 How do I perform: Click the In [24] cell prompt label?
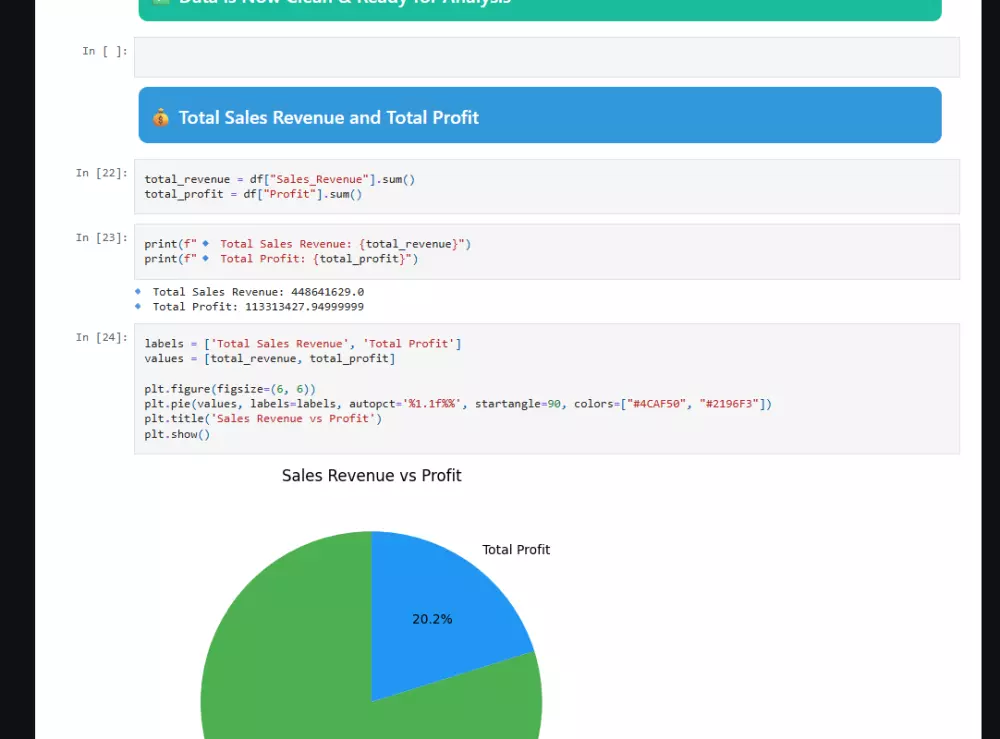point(100,337)
